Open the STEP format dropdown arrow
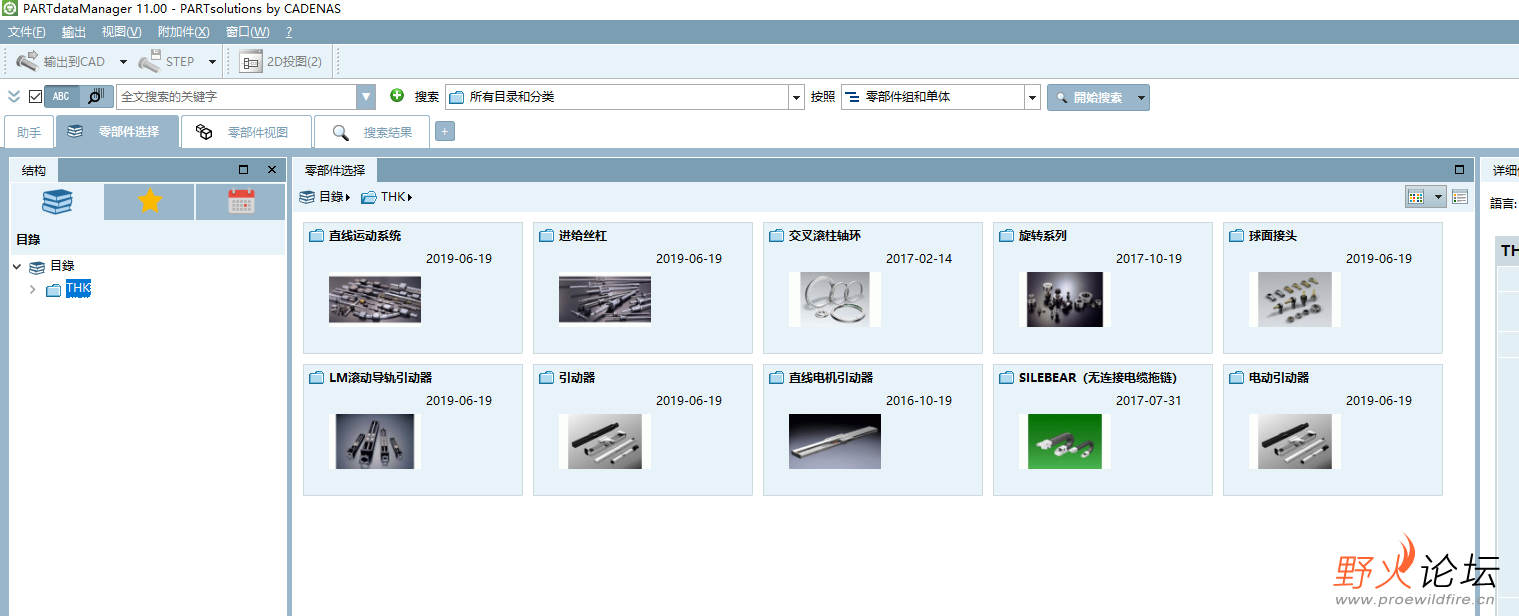The height and width of the screenshot is (616, 1519). 212,62
